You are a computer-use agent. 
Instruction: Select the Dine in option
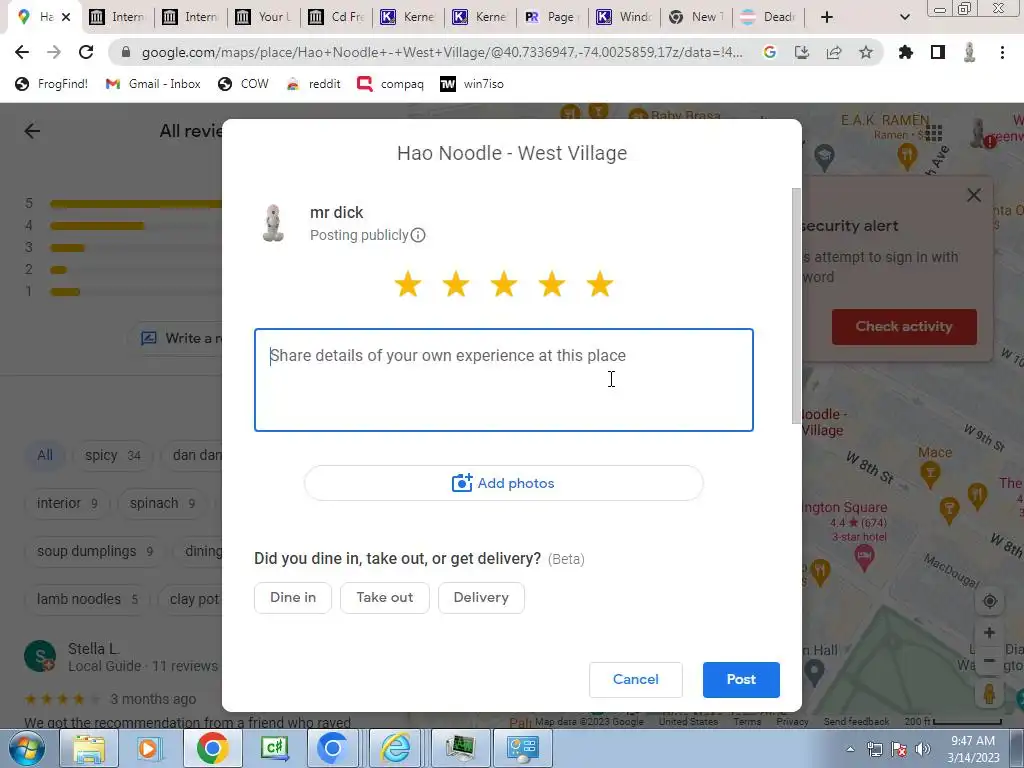[293, 598]
